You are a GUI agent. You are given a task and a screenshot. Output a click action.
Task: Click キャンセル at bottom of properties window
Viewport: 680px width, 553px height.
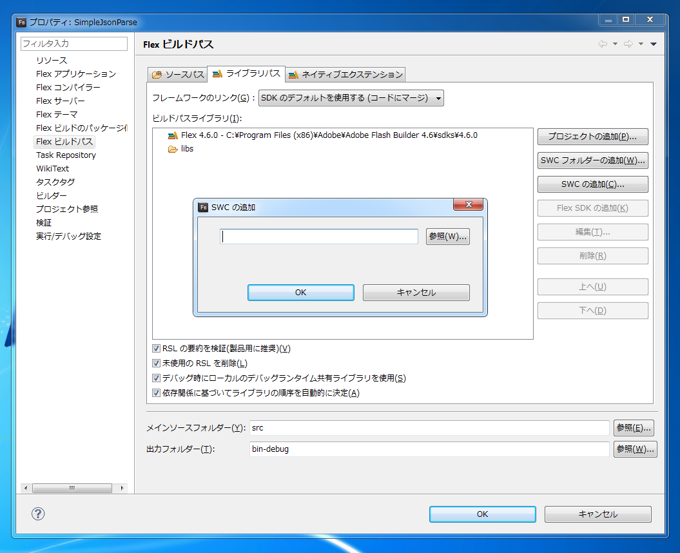point(598,514)
